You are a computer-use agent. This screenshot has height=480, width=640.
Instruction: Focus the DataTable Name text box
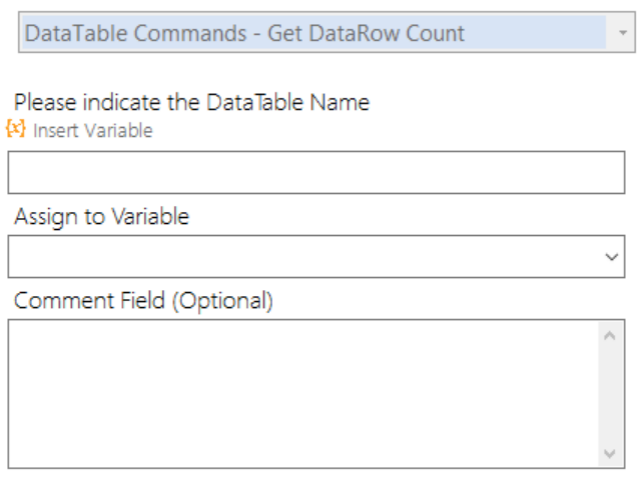pyautogui.click(x=316, y=172)
